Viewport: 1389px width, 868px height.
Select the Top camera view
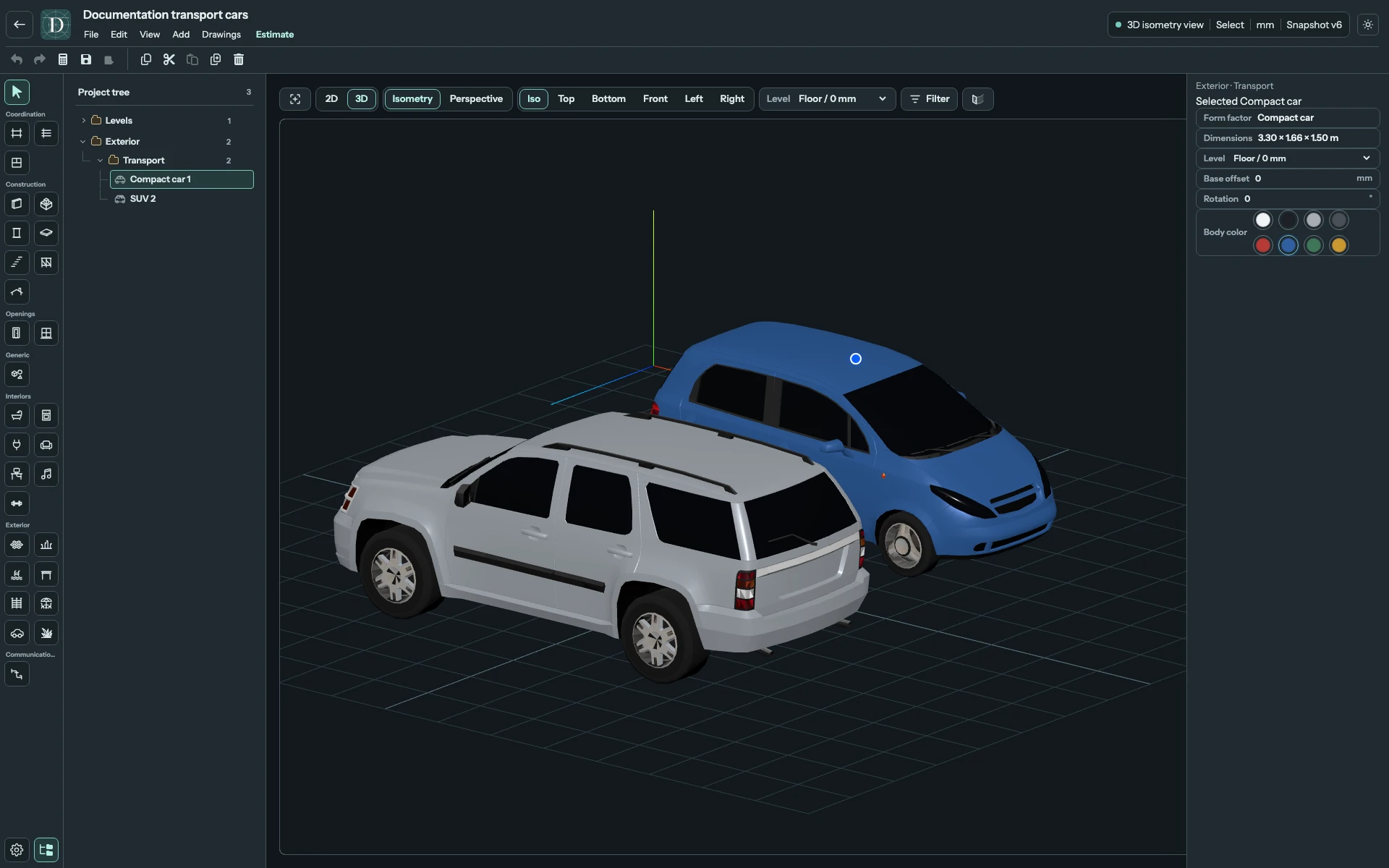tap(566, 99)
